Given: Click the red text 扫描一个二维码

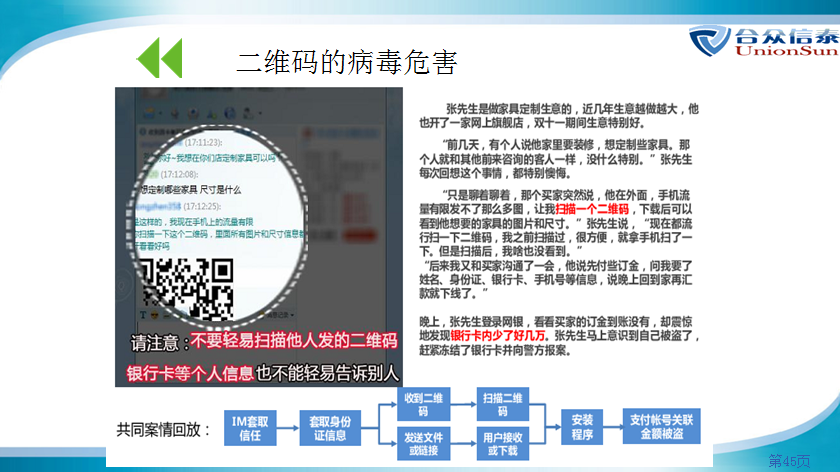Looking at the screenshot, I should 592,209.
